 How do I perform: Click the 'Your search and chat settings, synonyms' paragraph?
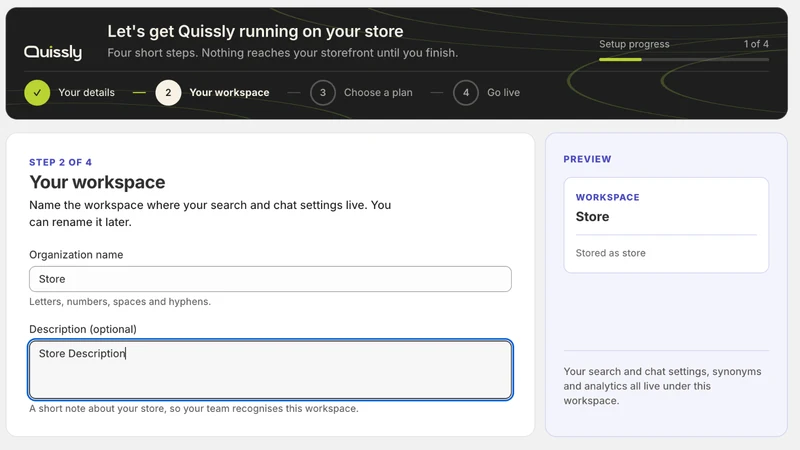point(662,386)
